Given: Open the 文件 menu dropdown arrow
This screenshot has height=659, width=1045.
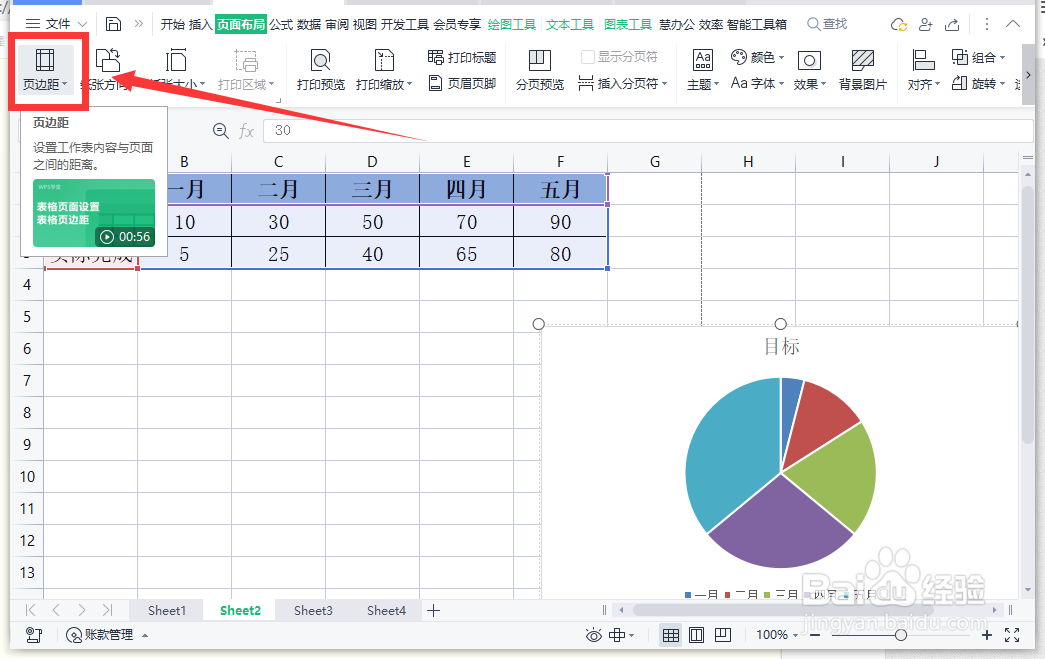Looking at the screenshot, I should [81, 25].
